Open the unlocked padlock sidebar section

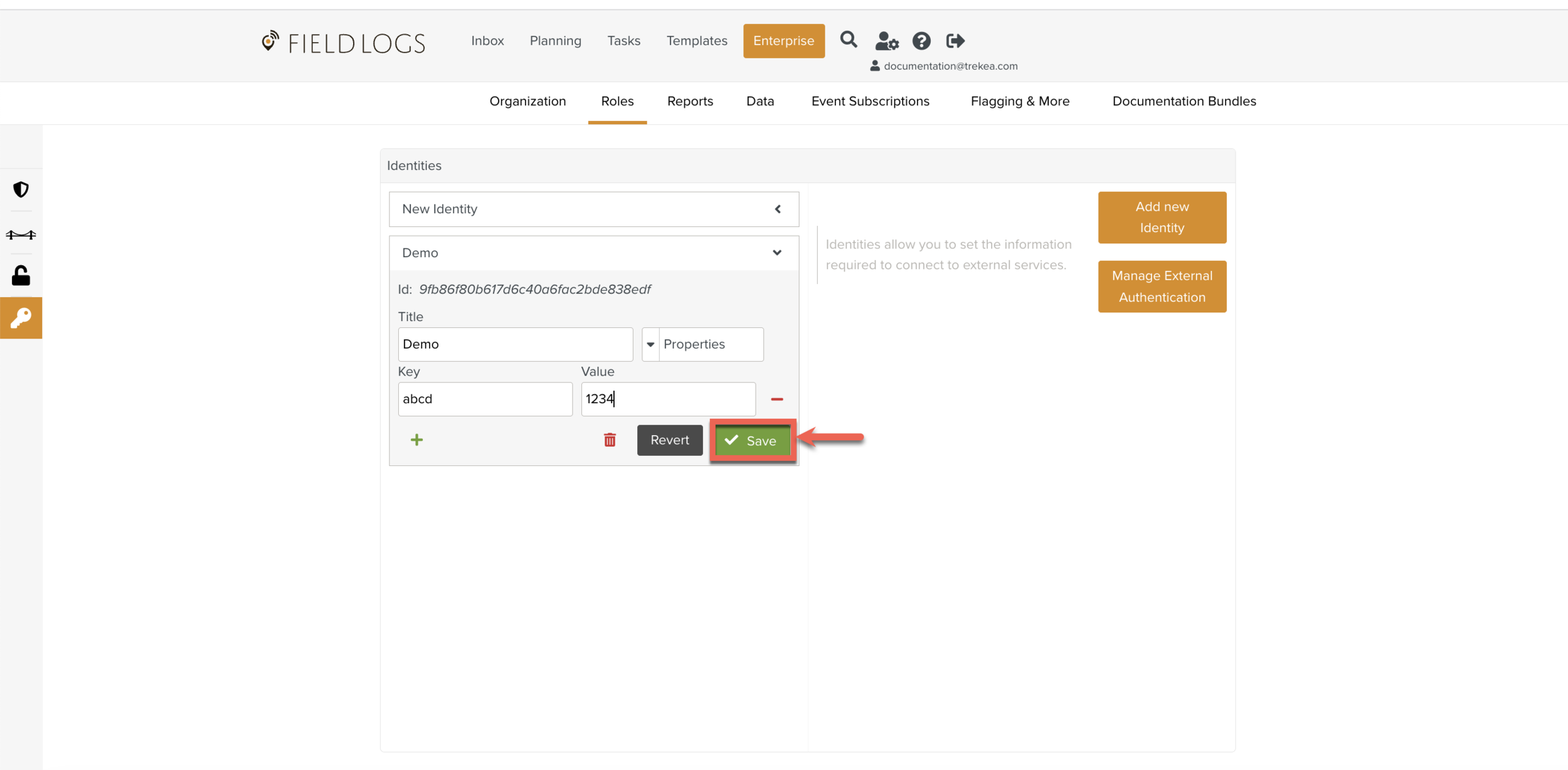point(21,276)
